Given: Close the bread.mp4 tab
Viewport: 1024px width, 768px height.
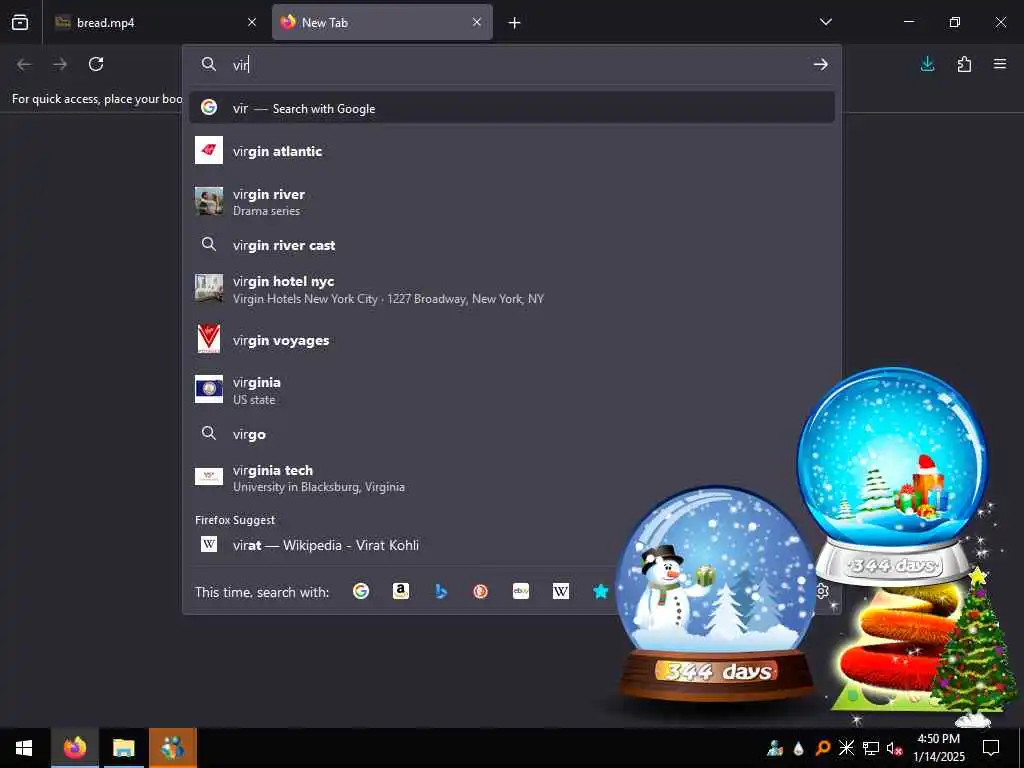Looking at the screenshot, I should coord(252,22).
